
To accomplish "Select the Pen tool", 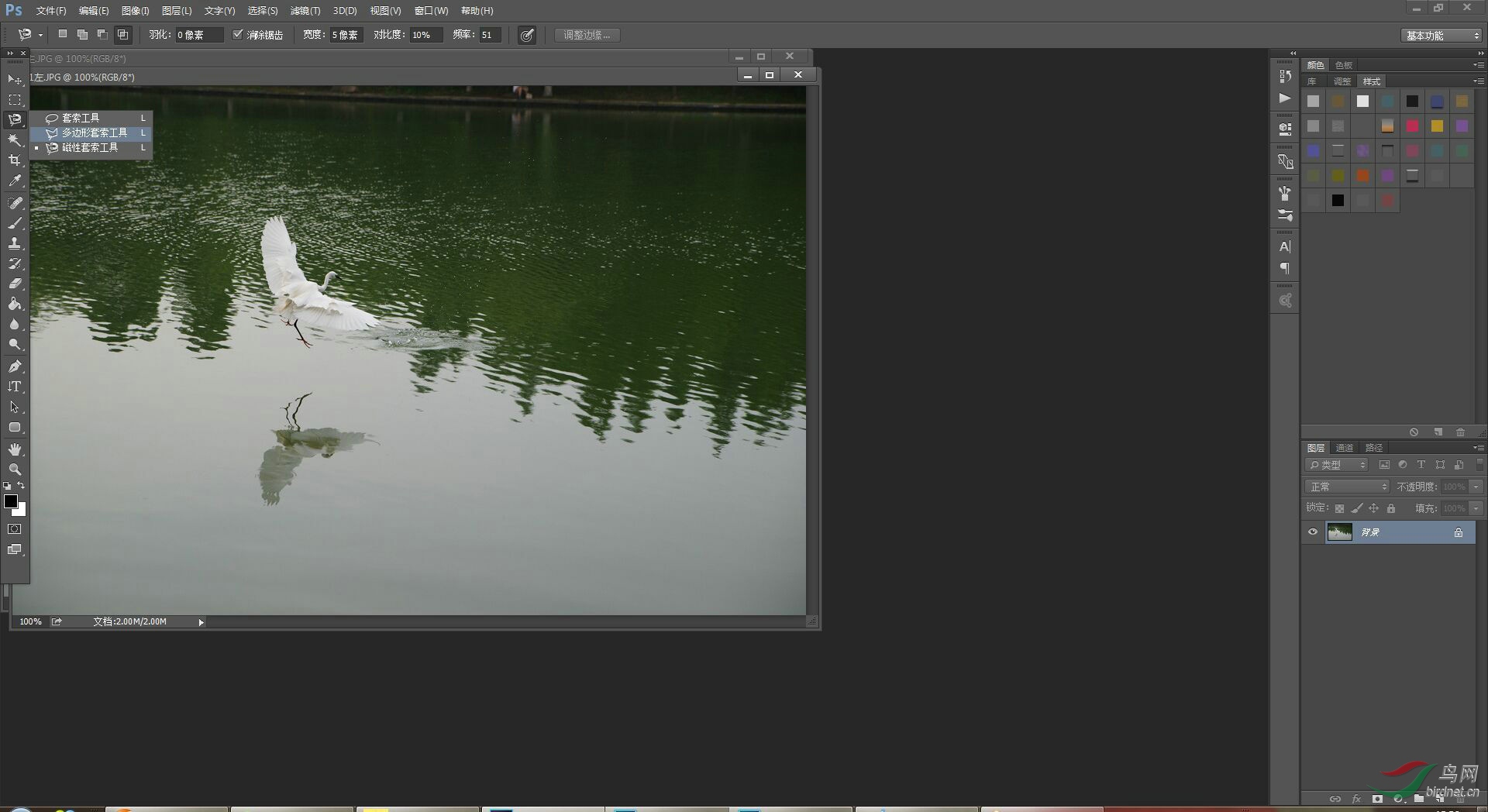I will coord(15,366).
